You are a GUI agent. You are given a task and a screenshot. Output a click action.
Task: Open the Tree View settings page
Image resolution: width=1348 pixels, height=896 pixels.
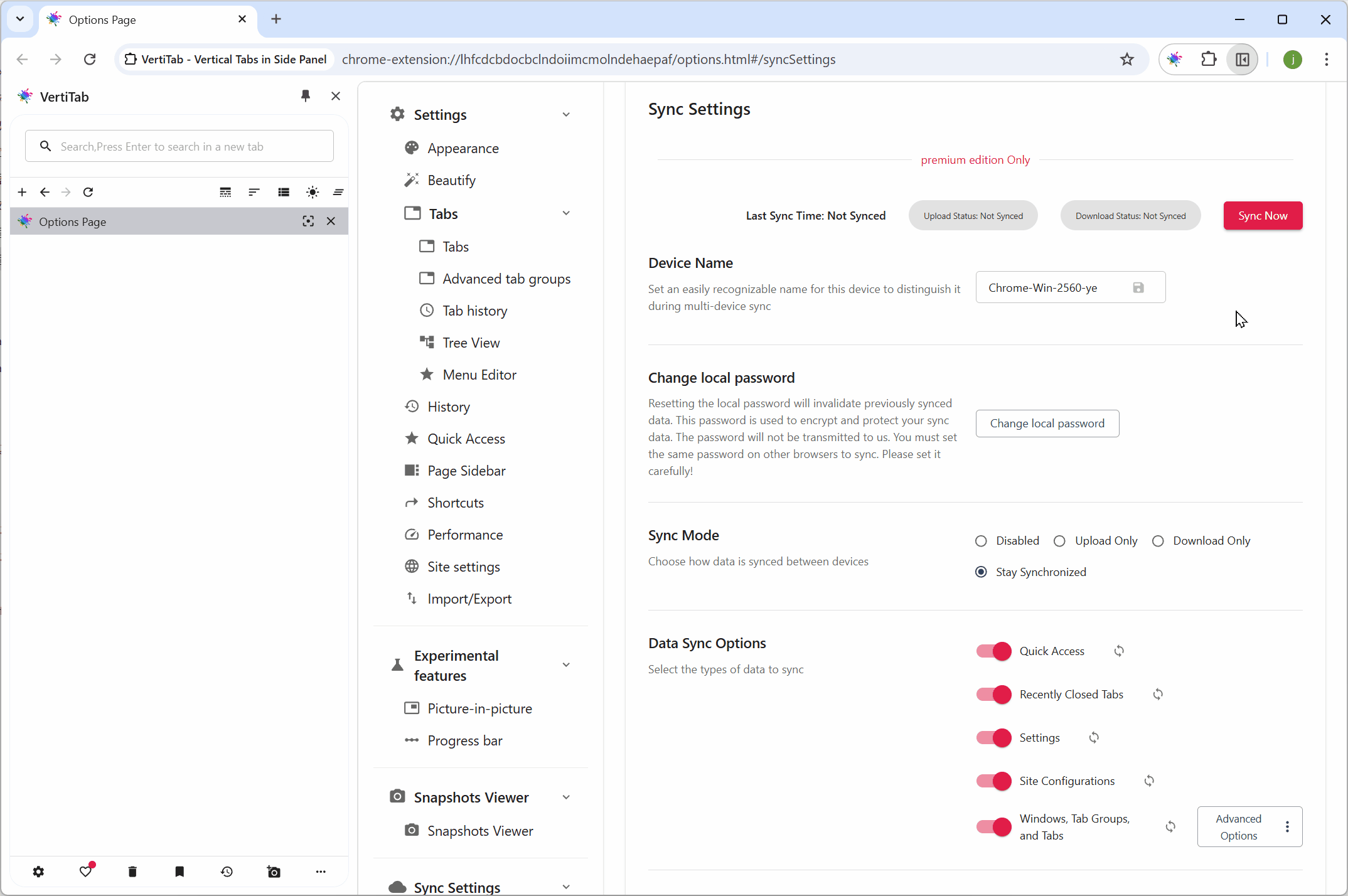click(x=471, y=343)
